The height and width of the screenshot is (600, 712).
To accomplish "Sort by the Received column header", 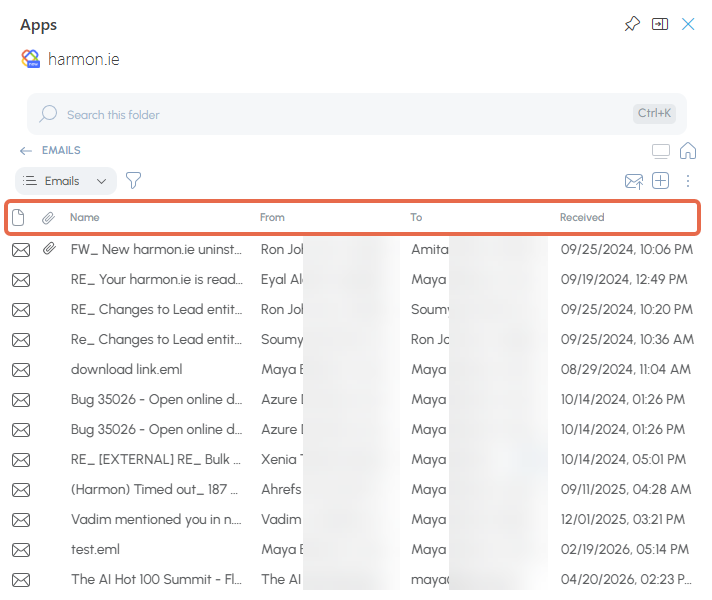I will [582, 218].
